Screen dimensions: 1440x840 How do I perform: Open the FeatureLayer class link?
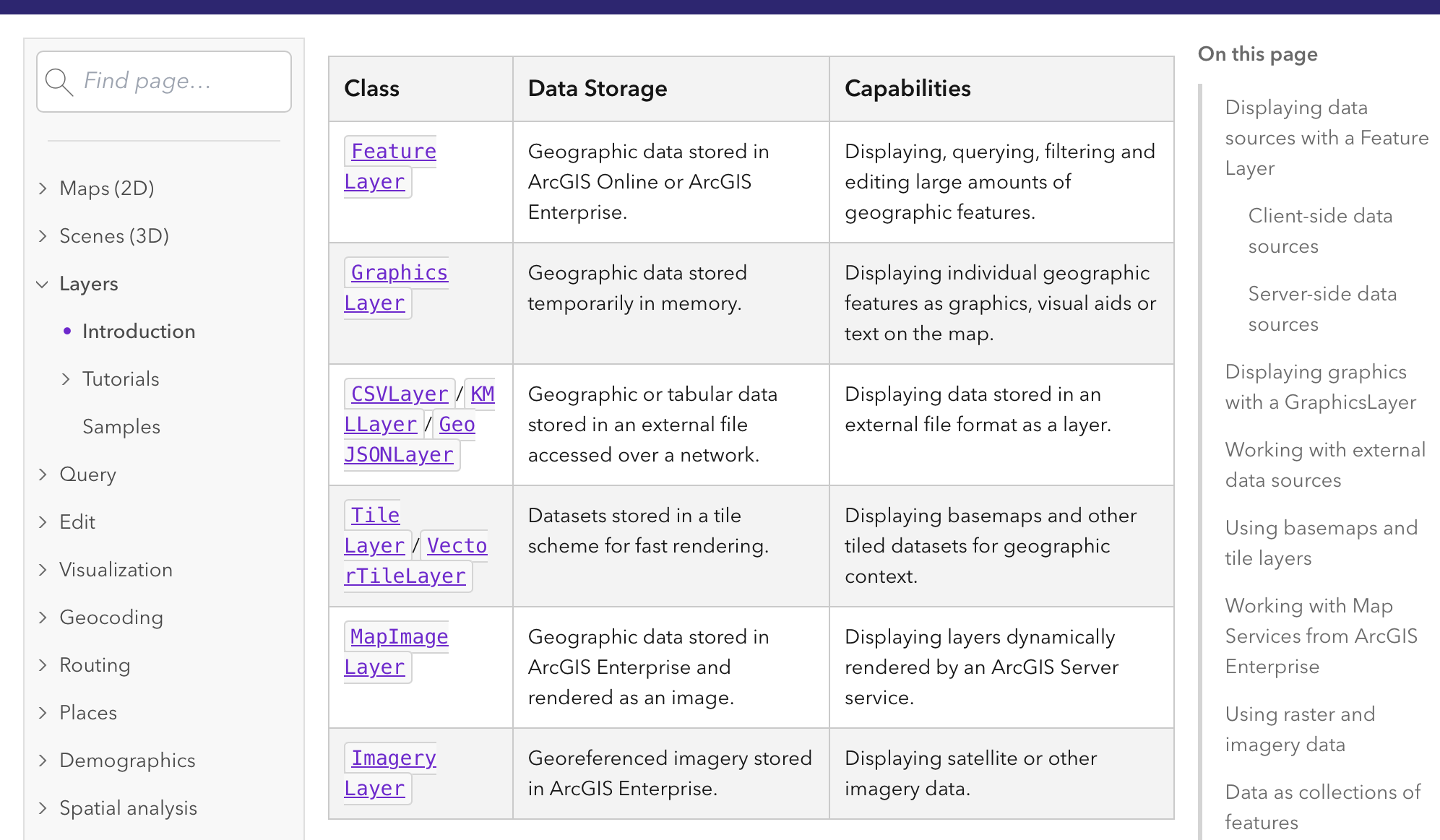tap(393, 152)
